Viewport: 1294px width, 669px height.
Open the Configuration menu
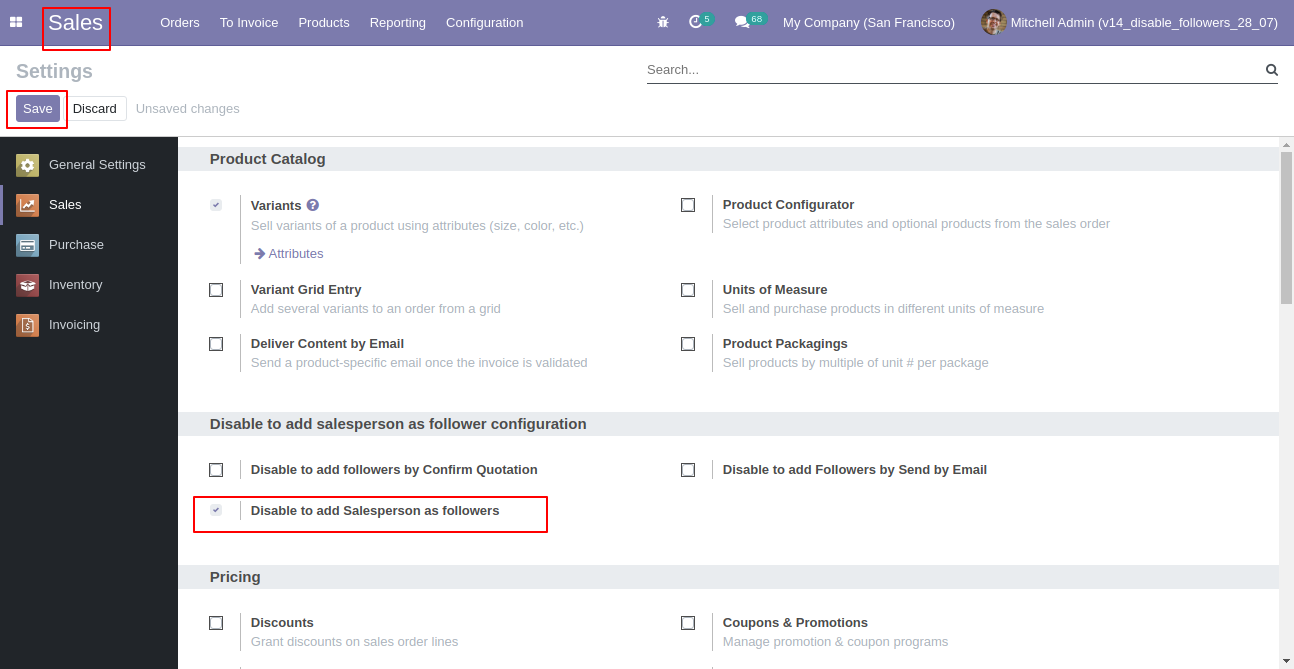(485, 22)
